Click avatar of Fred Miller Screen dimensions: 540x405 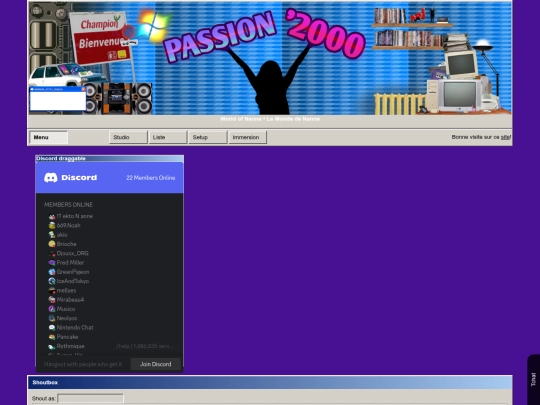[52, 263]
